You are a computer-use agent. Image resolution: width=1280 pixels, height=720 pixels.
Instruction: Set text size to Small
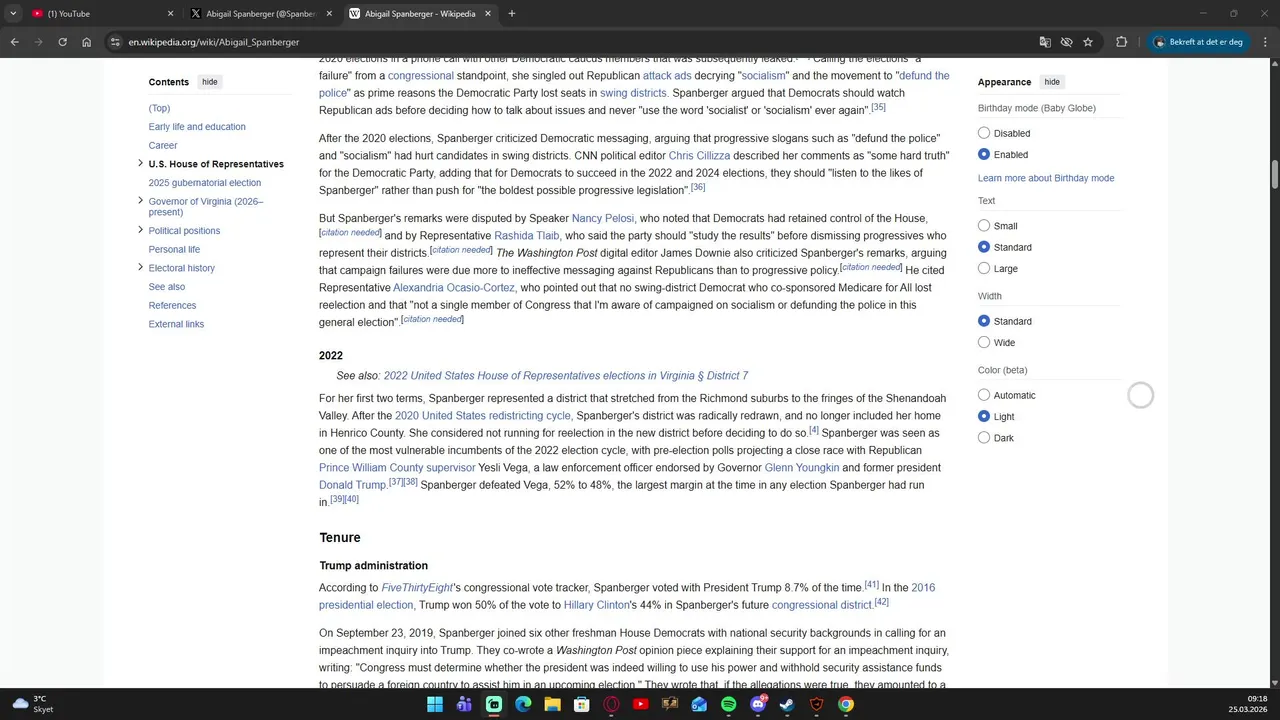pos(984,226)
